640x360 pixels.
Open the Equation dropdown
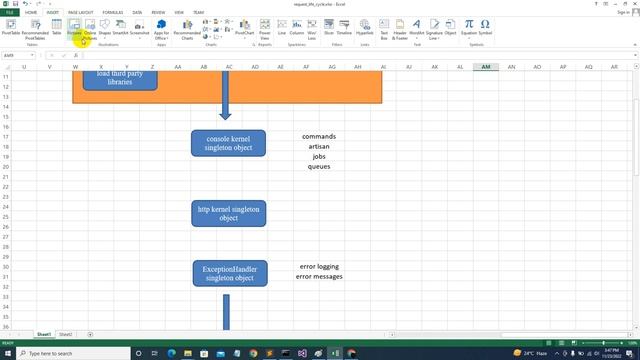point(469,29)
